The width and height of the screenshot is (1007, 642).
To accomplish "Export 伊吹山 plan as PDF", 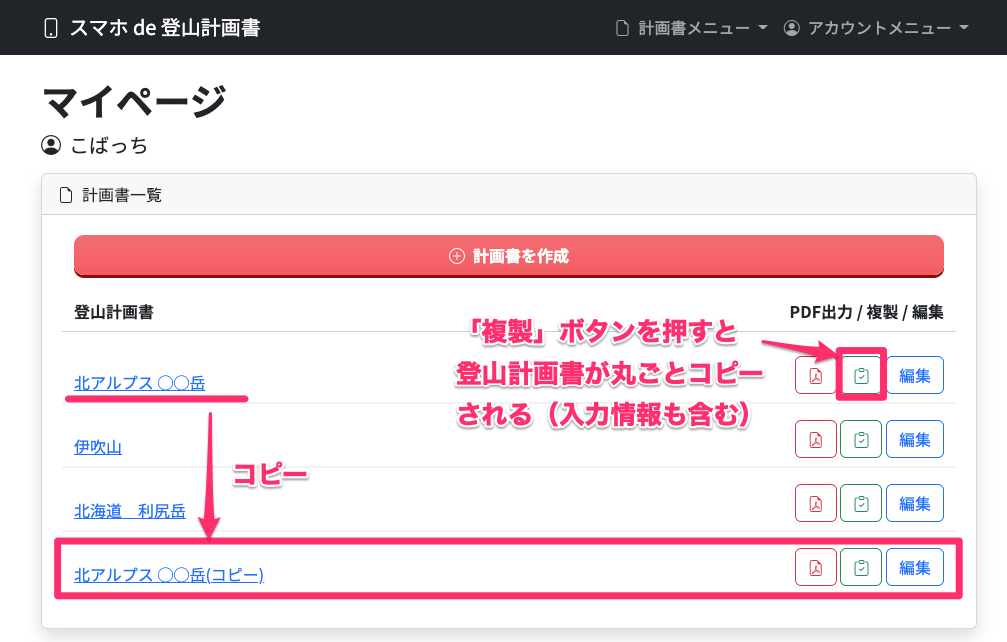I will 816,439.
